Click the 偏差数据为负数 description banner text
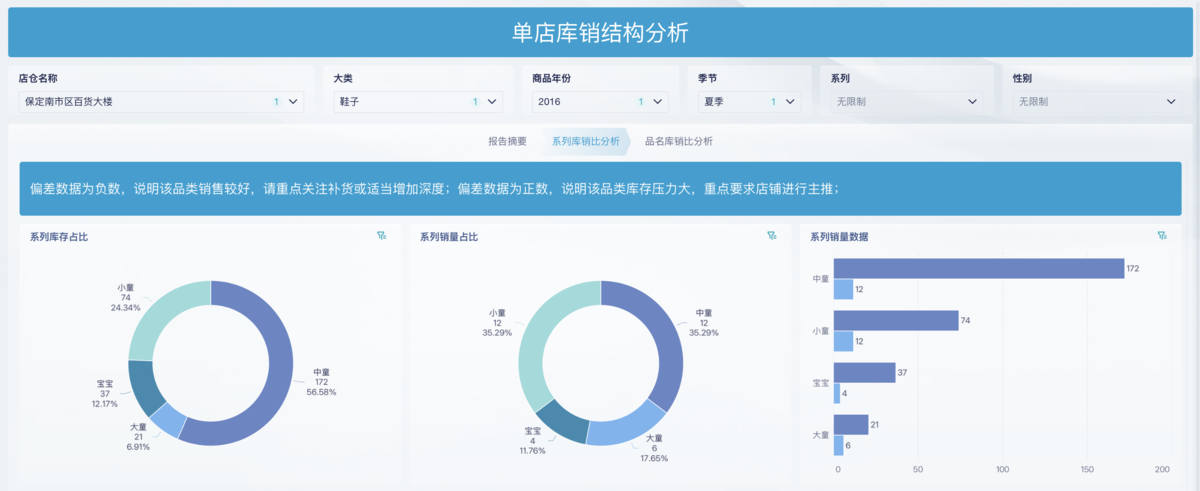Image resolution: width=1200 pixels, height=491 pixels. pos(434,189)
